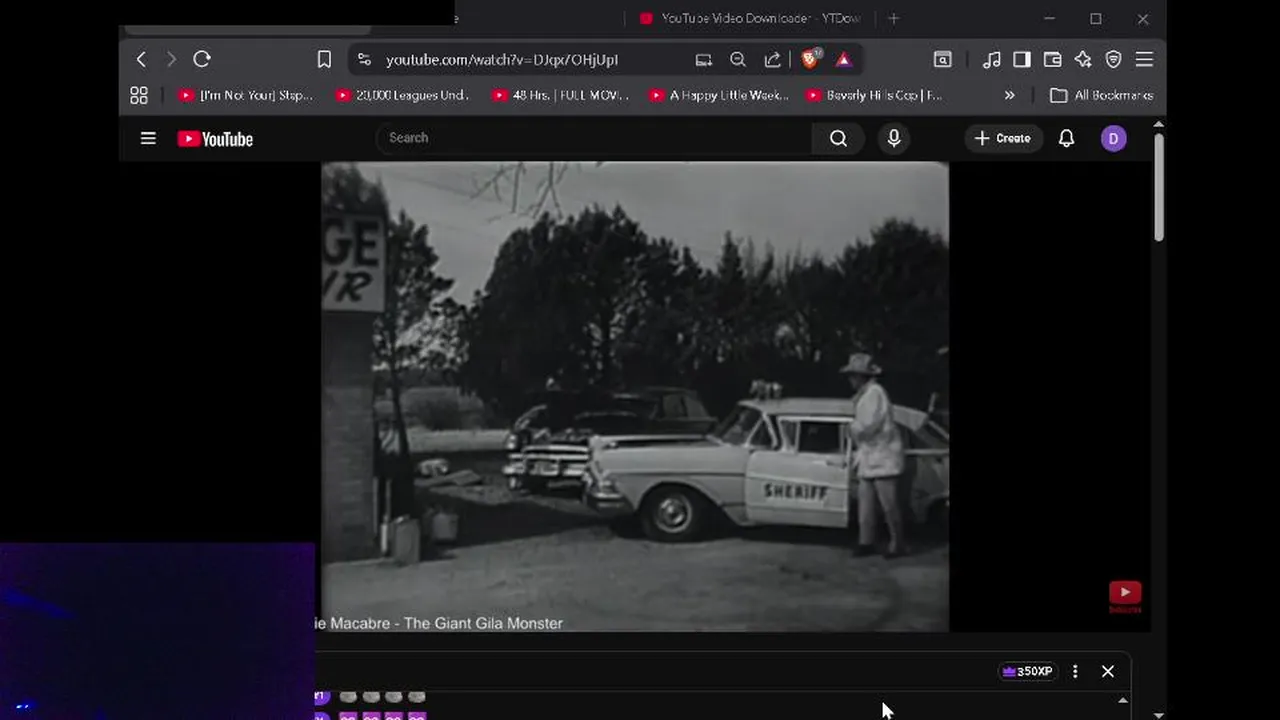Open the browser main hamburger menu
The height and width of the screenshot is (720, 1280).
pyautogui.click(x=1144, y=60)
